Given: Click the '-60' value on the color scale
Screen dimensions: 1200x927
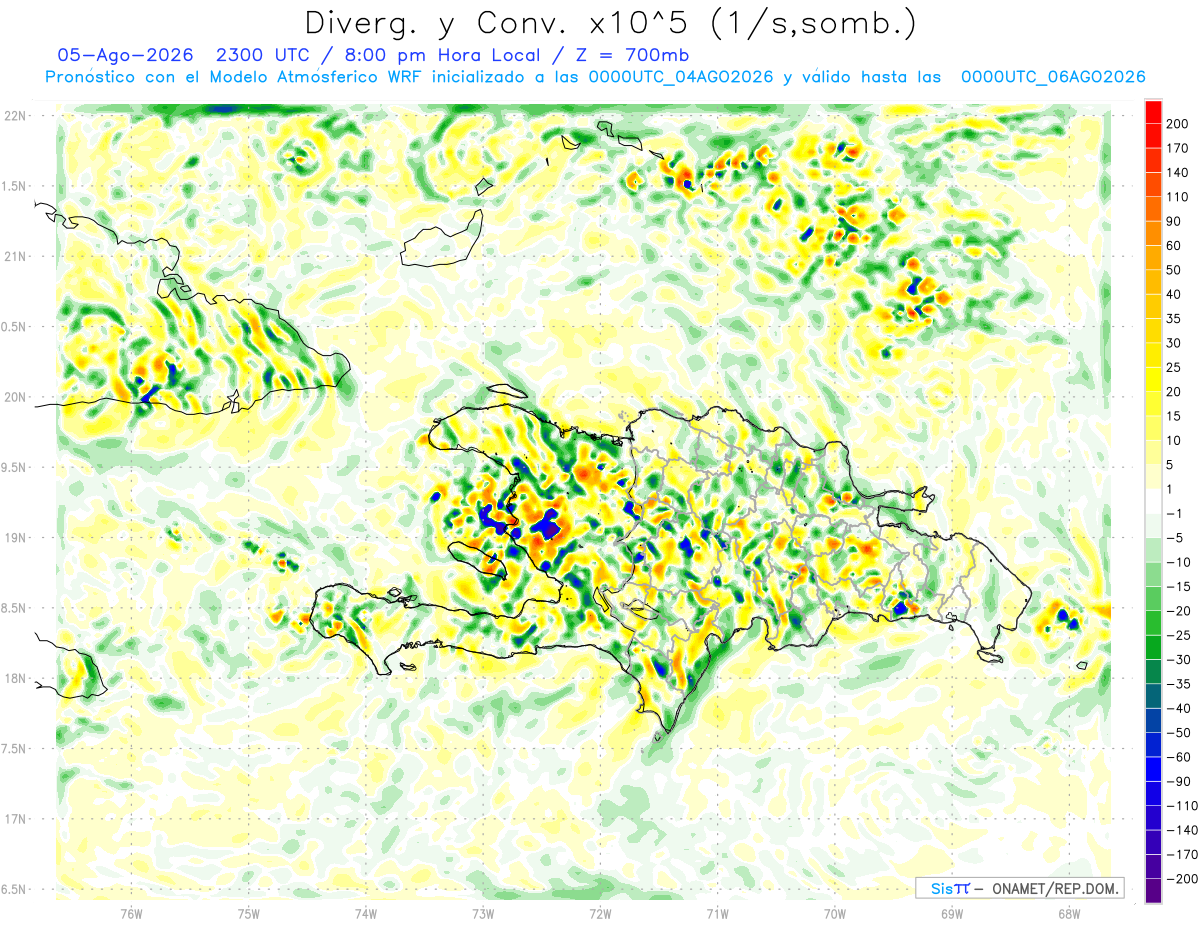Looking at the screenshot, I should [1178, 757].
